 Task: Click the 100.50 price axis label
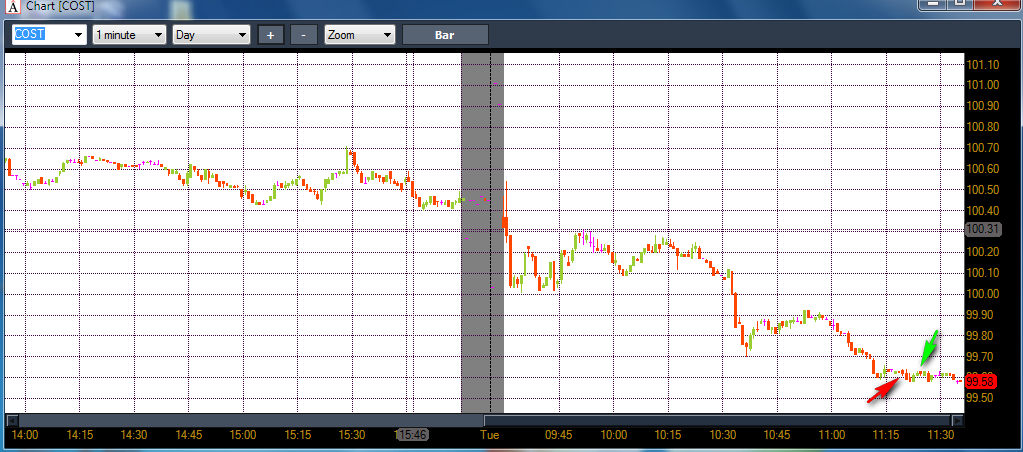(983, 189)
